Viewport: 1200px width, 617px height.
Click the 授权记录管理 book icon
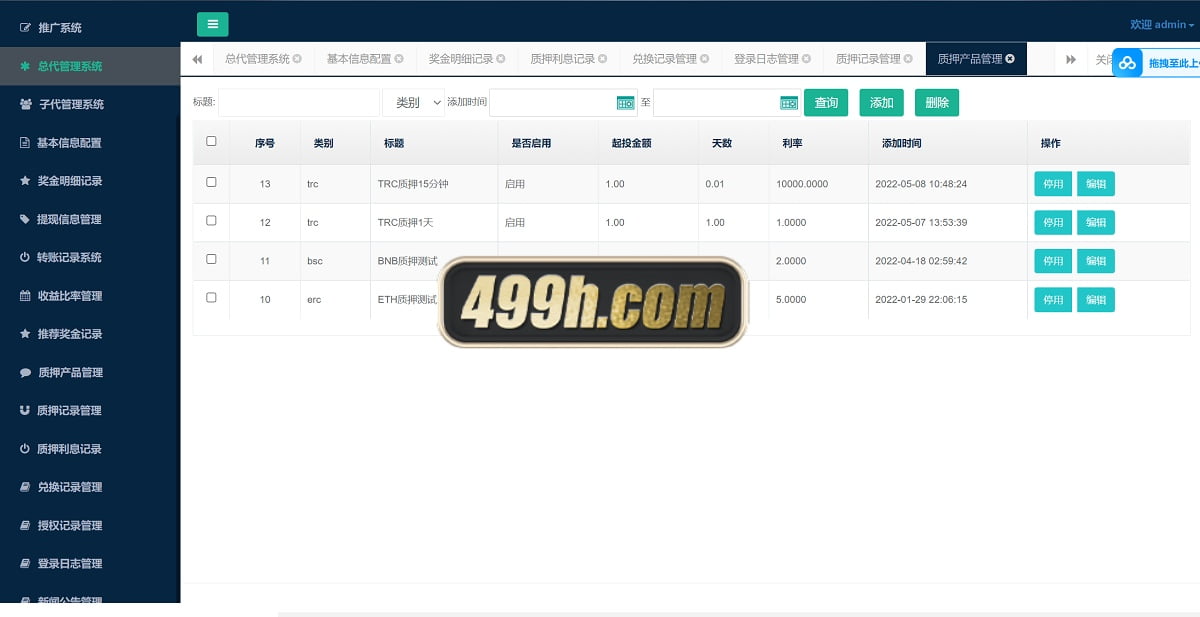click(25, 525)
